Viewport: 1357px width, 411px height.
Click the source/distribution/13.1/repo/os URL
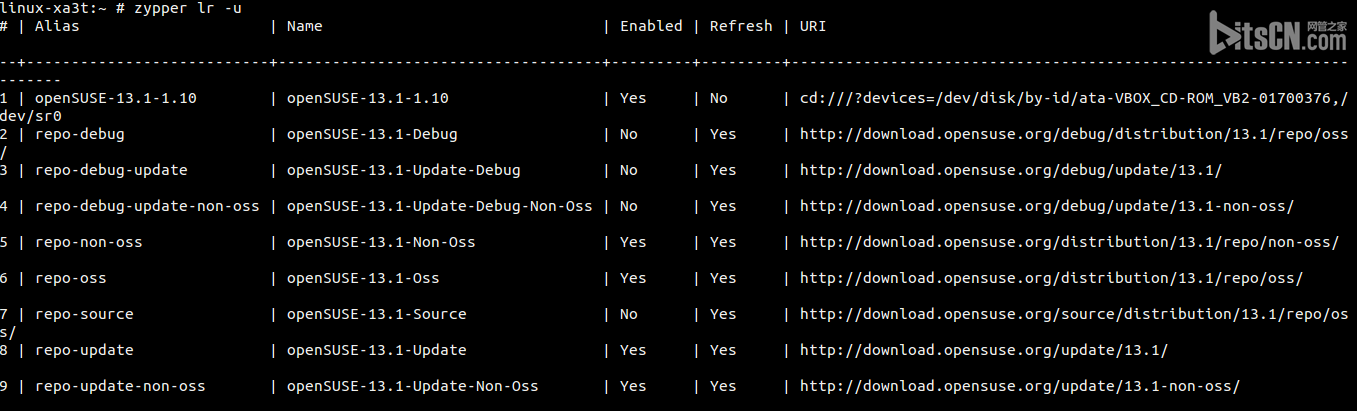(1074, 314)
